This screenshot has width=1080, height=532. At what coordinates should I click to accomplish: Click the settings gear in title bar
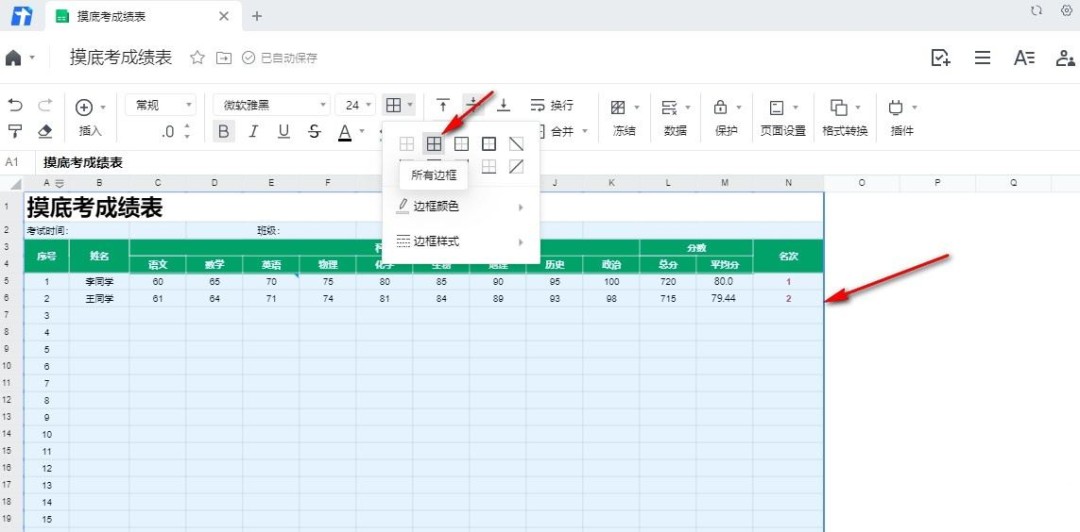[x=1067, y=11]
